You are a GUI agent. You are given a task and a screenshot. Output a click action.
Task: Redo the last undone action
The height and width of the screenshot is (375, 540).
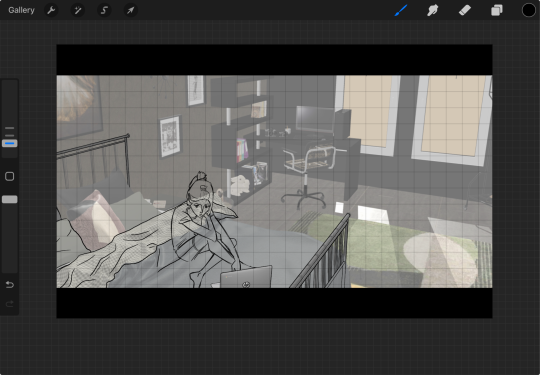[x=10, y=304]
